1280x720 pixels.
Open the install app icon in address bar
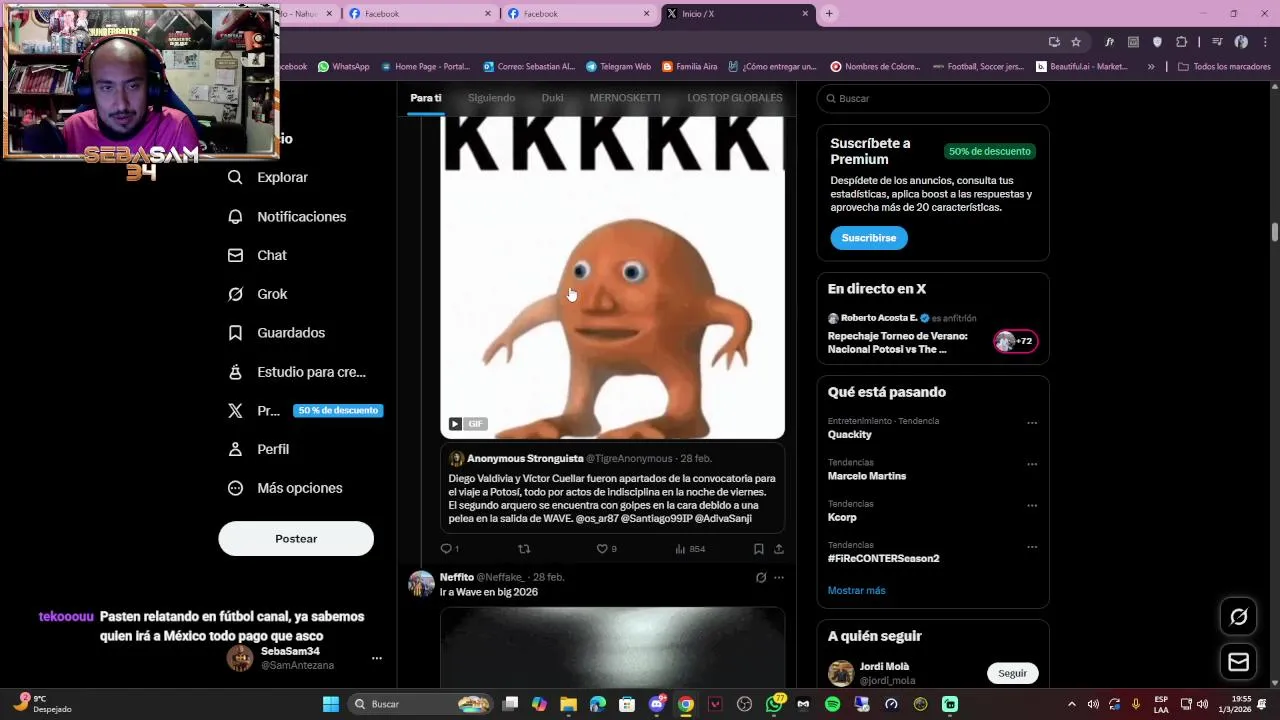1054,42
